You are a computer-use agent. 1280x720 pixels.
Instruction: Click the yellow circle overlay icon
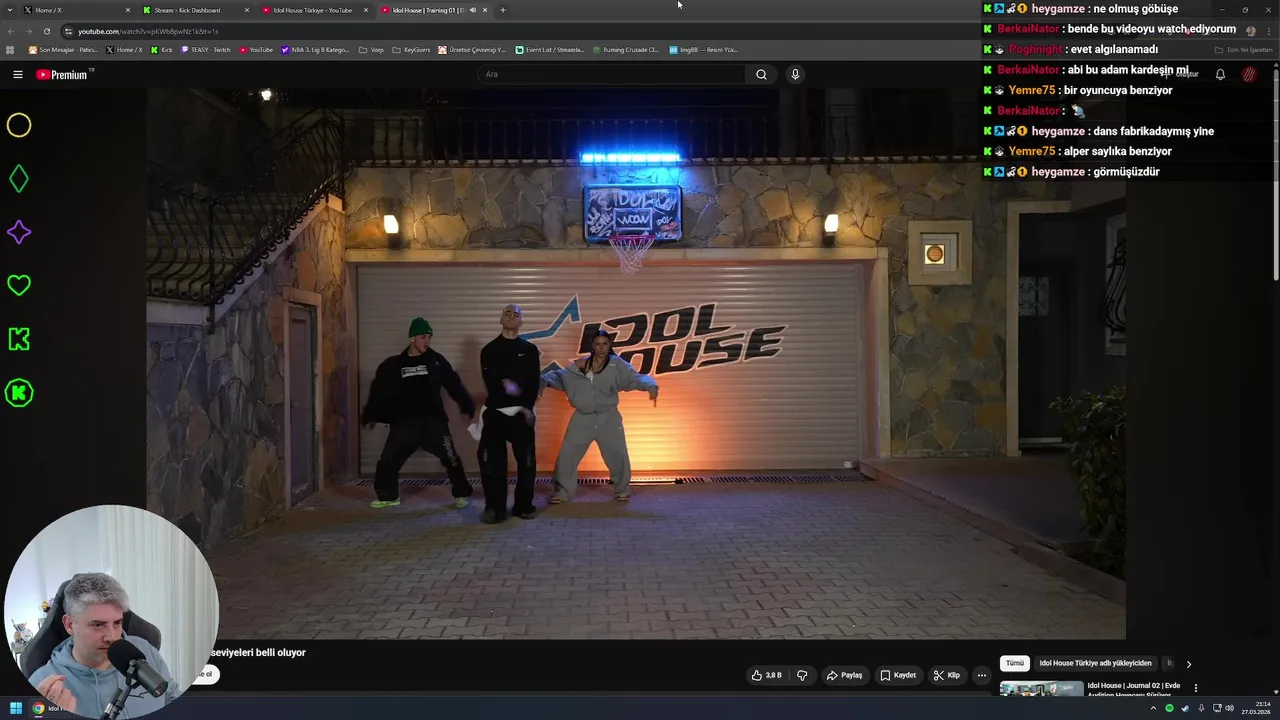point(19,125)
